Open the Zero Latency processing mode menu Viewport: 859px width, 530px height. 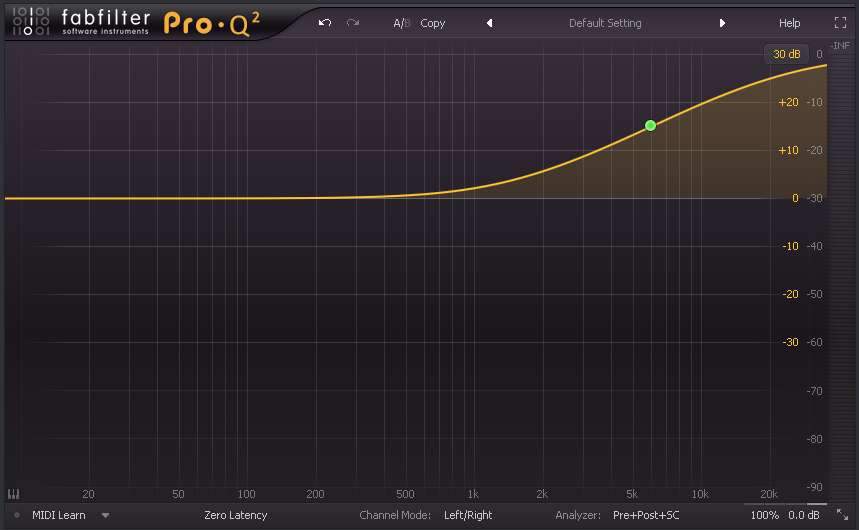pos(236,515)
